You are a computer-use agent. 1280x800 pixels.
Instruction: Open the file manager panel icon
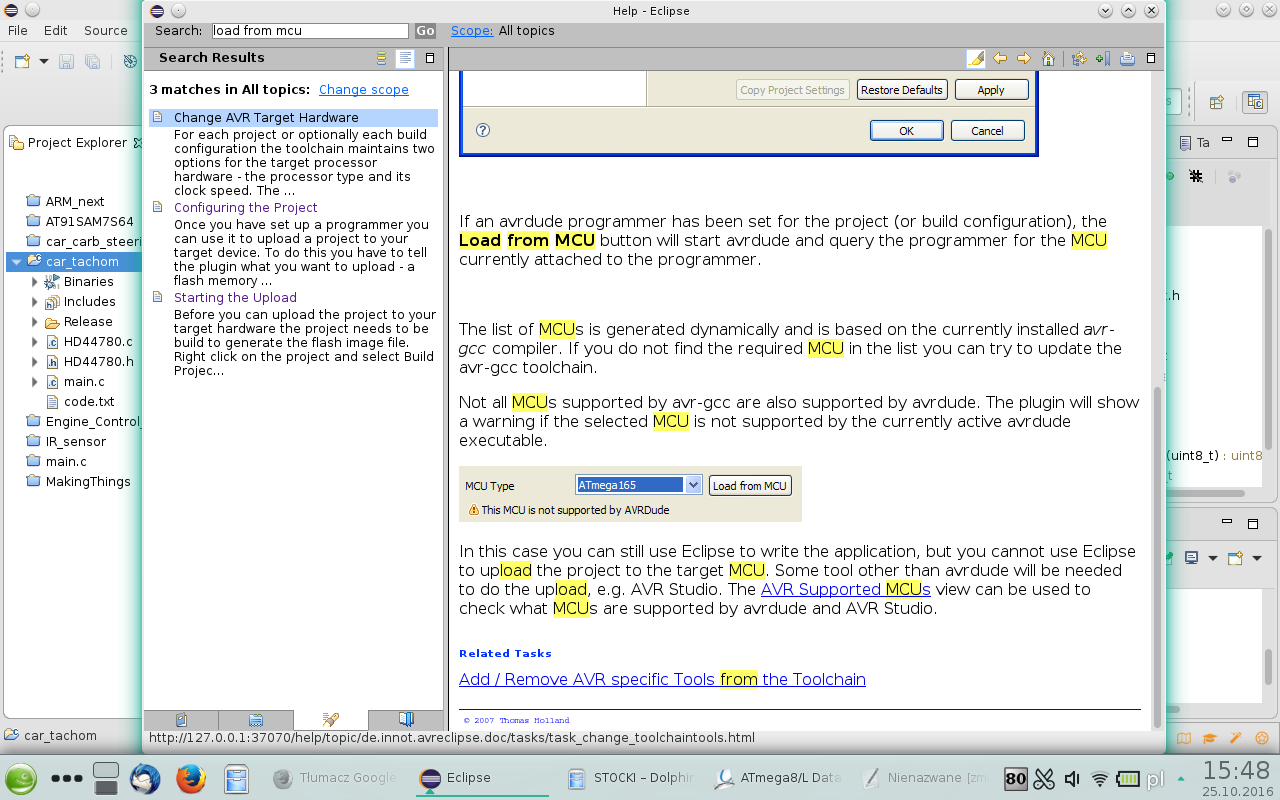click(x=236, y=778)
